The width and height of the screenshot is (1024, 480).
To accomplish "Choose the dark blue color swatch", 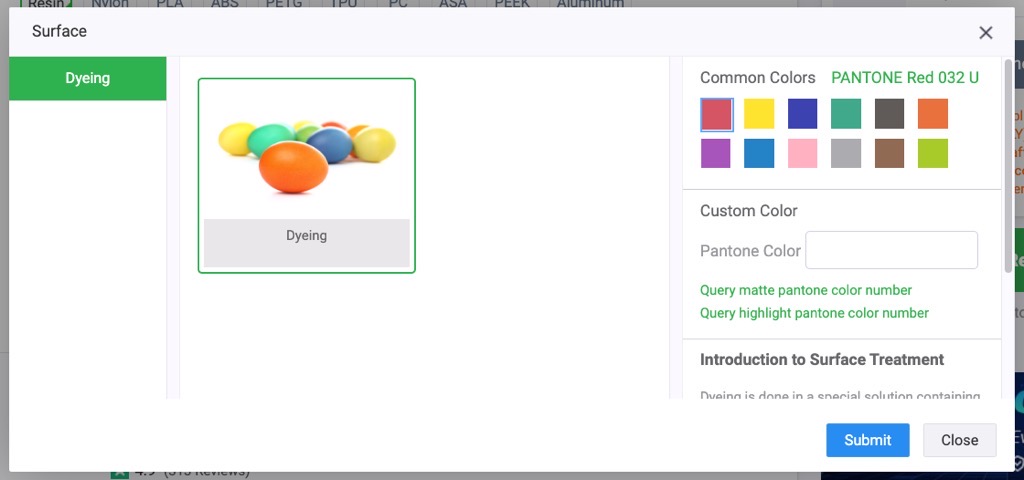I will [802, 114].
